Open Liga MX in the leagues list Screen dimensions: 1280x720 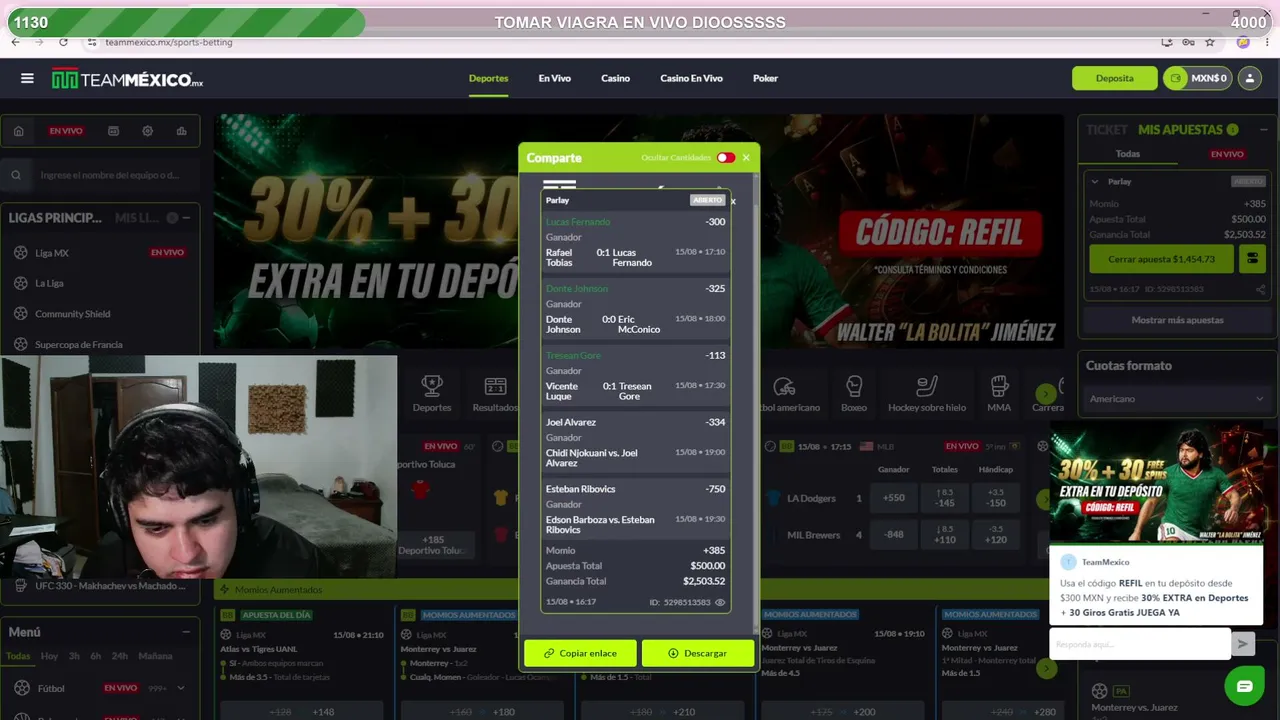(100, 253)
